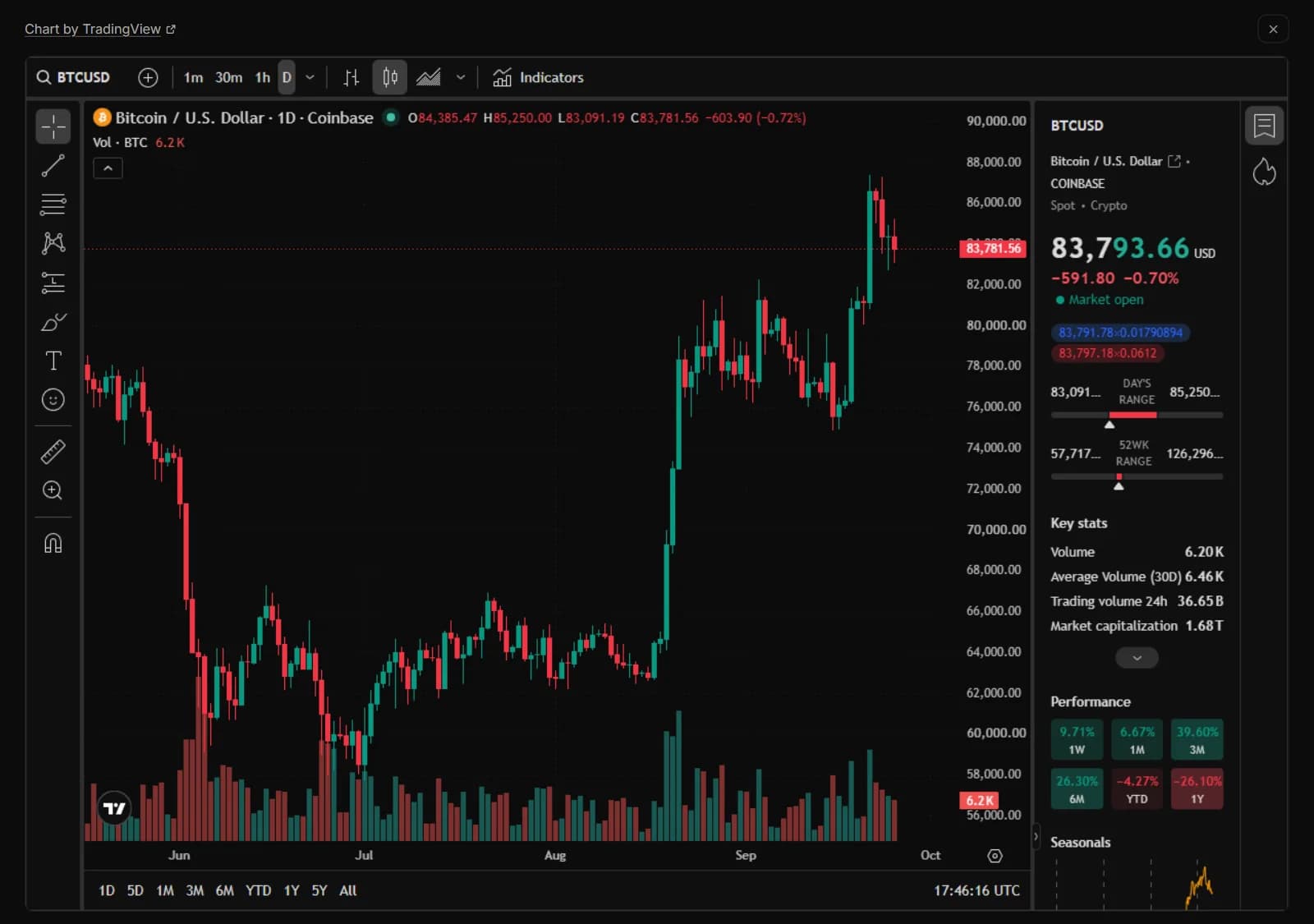Screen dimensions: 1314x924
Task: Set date range to 1Y
Action: (x=292, y=890)
